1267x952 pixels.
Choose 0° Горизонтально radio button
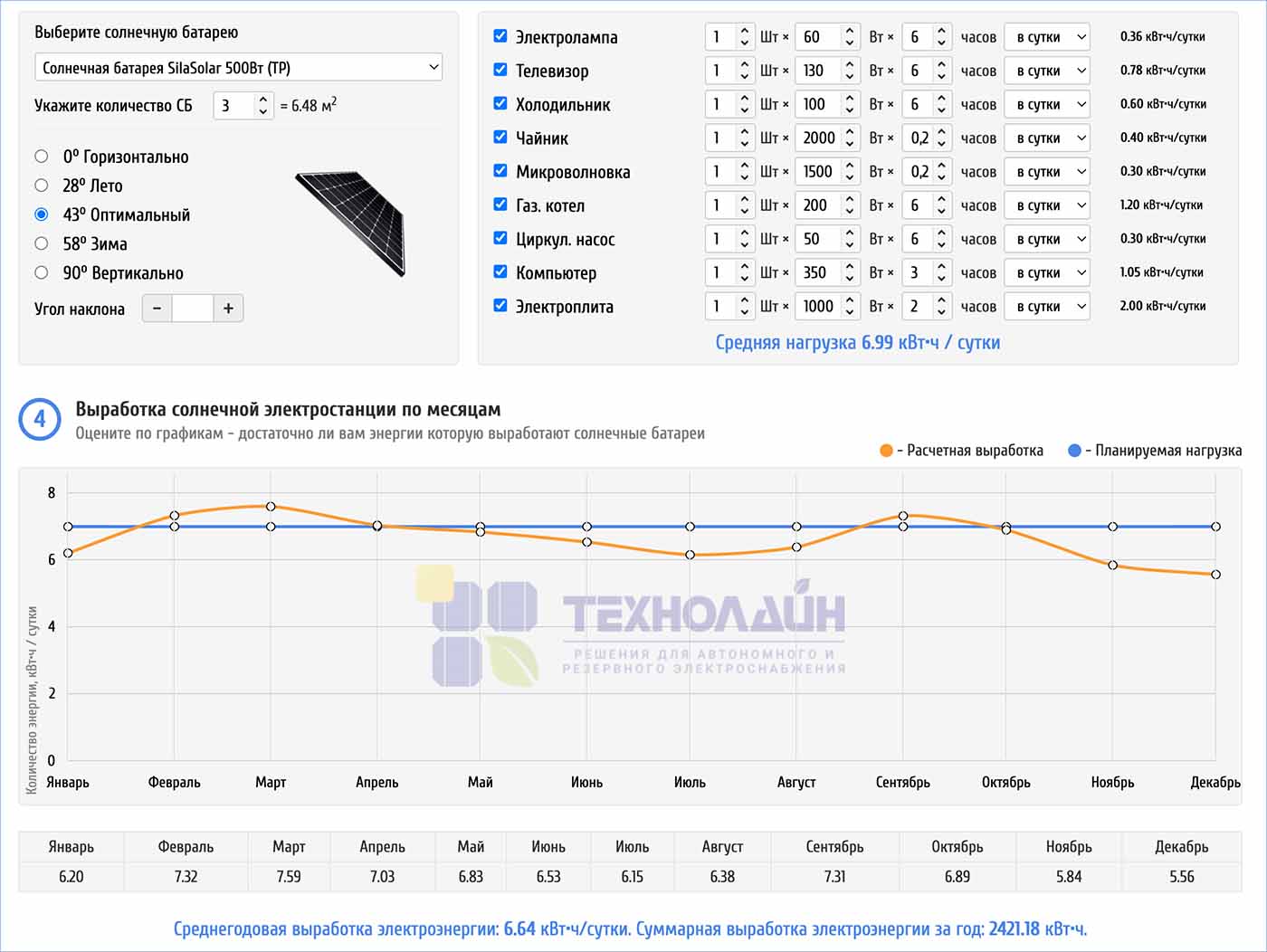coord(42,157)
